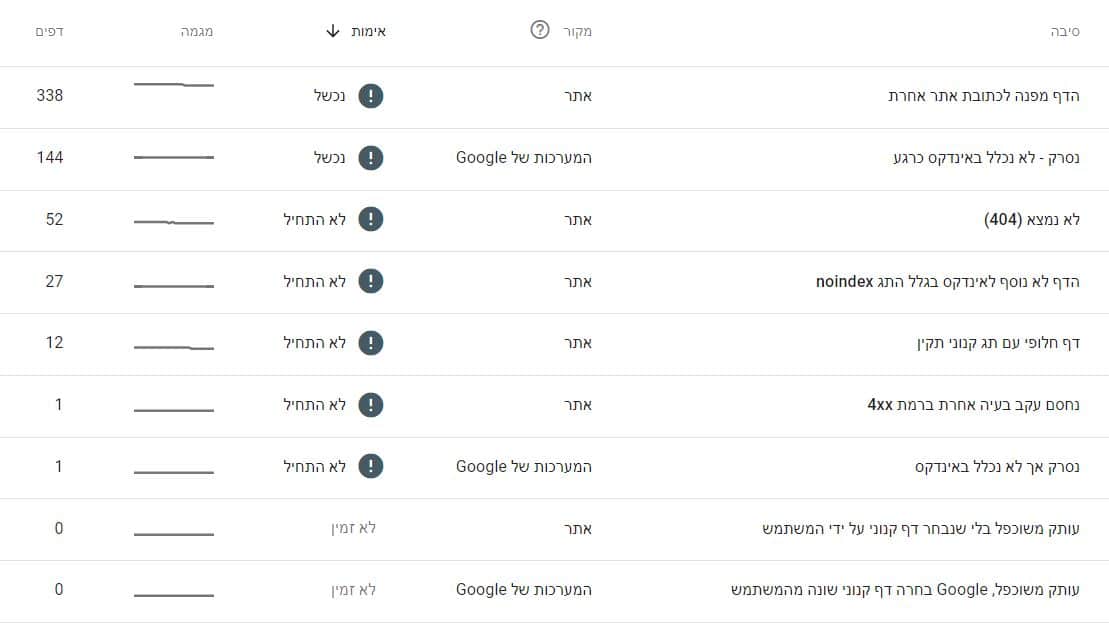Click the failed warning icon in the 338 row
This screenshot has width=1109, height=627.
click(x=371, y=96)
